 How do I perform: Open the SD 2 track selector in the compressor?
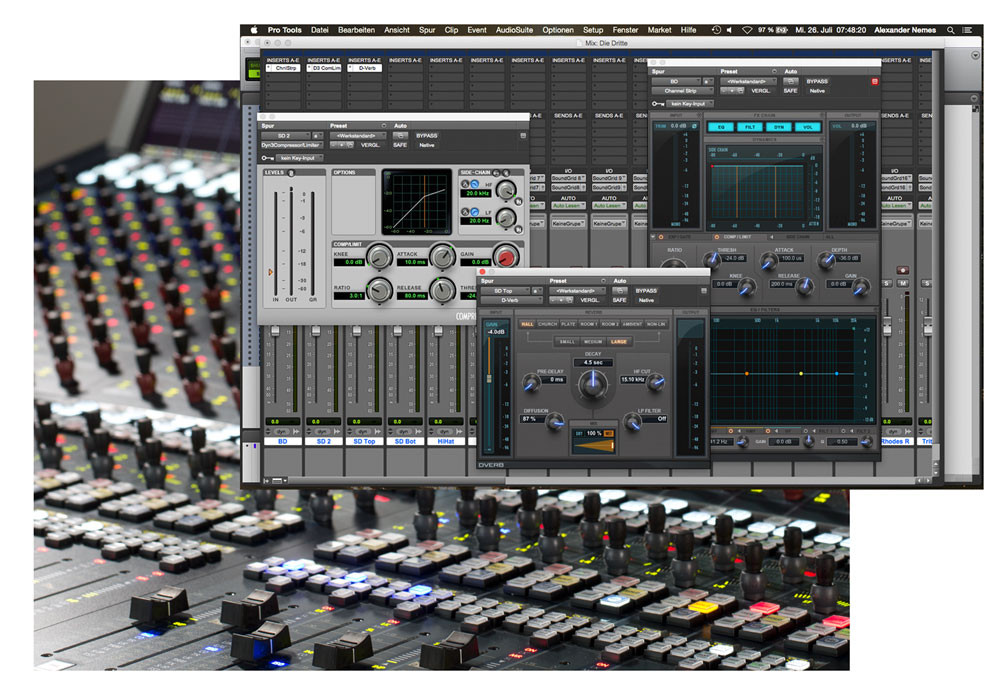pos(284,136)
